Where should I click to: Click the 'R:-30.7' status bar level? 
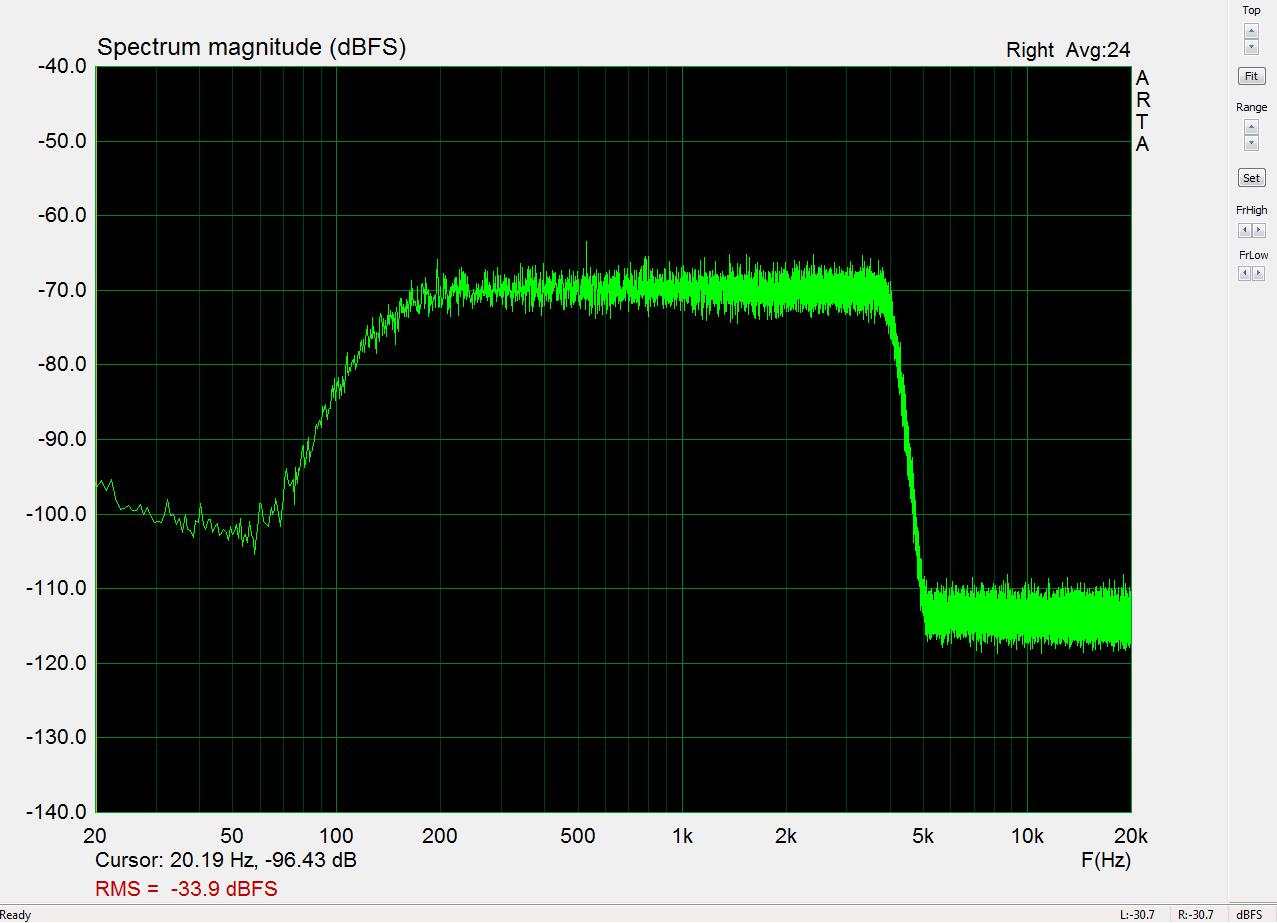point(1195,914)
